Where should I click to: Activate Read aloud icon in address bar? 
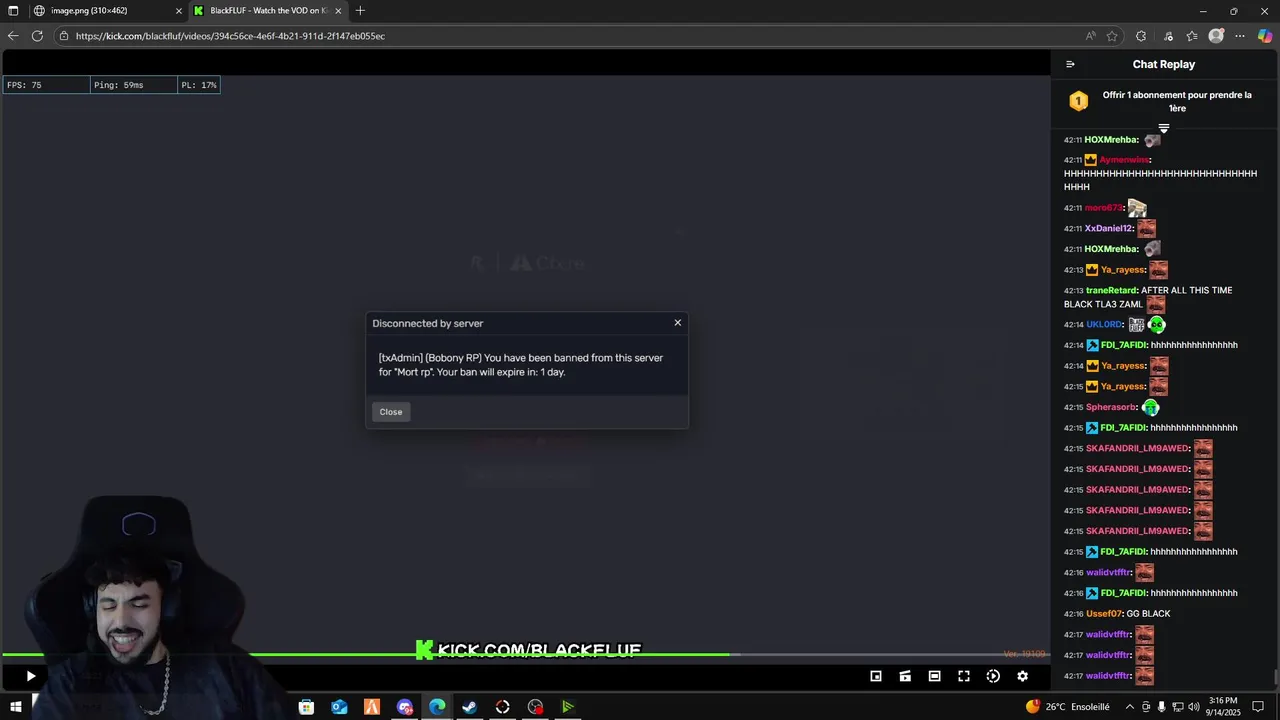[1091, 36]
